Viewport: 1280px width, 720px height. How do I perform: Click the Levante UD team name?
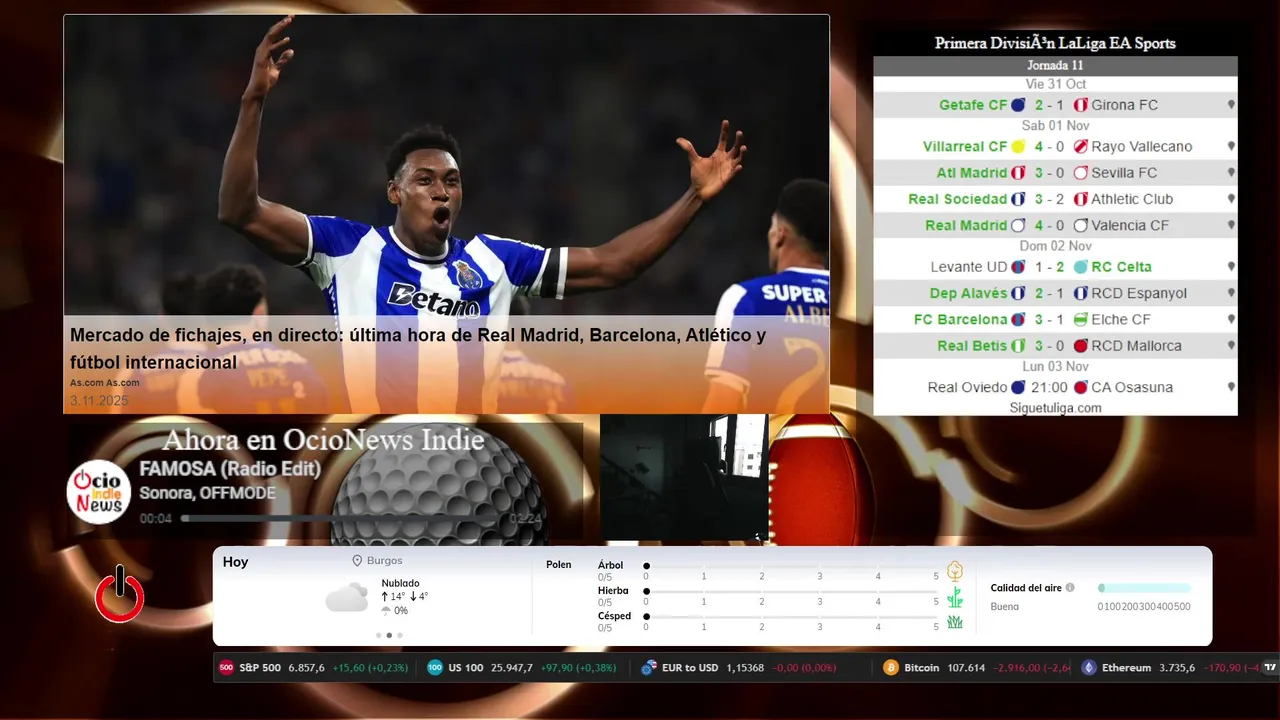(968, 267)
